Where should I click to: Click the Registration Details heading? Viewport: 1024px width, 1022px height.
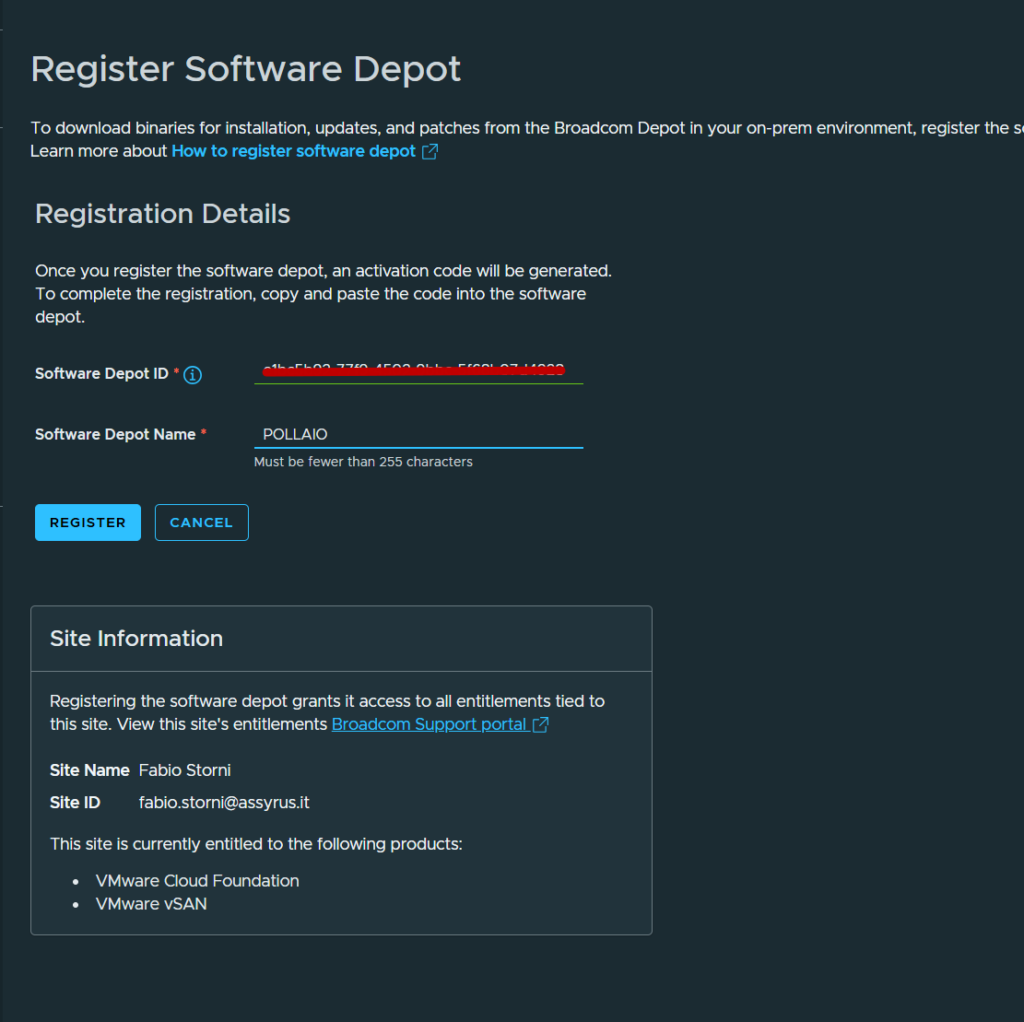163,214
